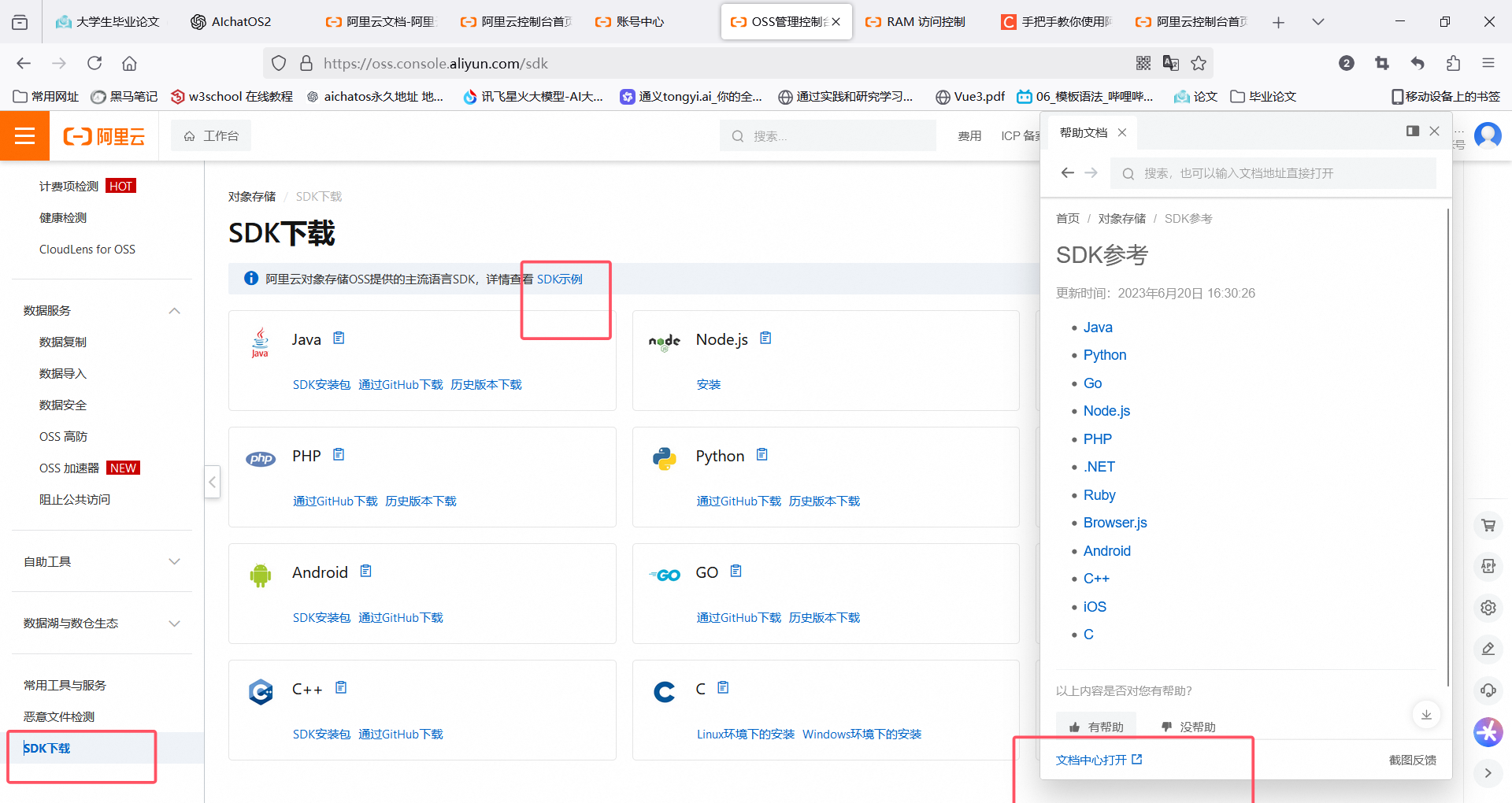Viewport: 1512px width, 803px height.
Task: Expand the 数据湖与数仓生态 section
Action: [x=175, y=624]
